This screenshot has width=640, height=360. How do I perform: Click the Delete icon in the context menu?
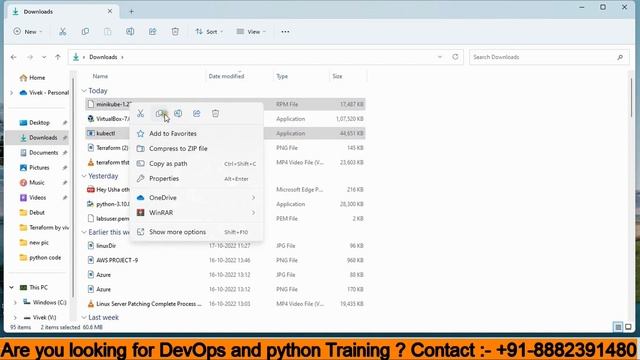pos(216,113)
